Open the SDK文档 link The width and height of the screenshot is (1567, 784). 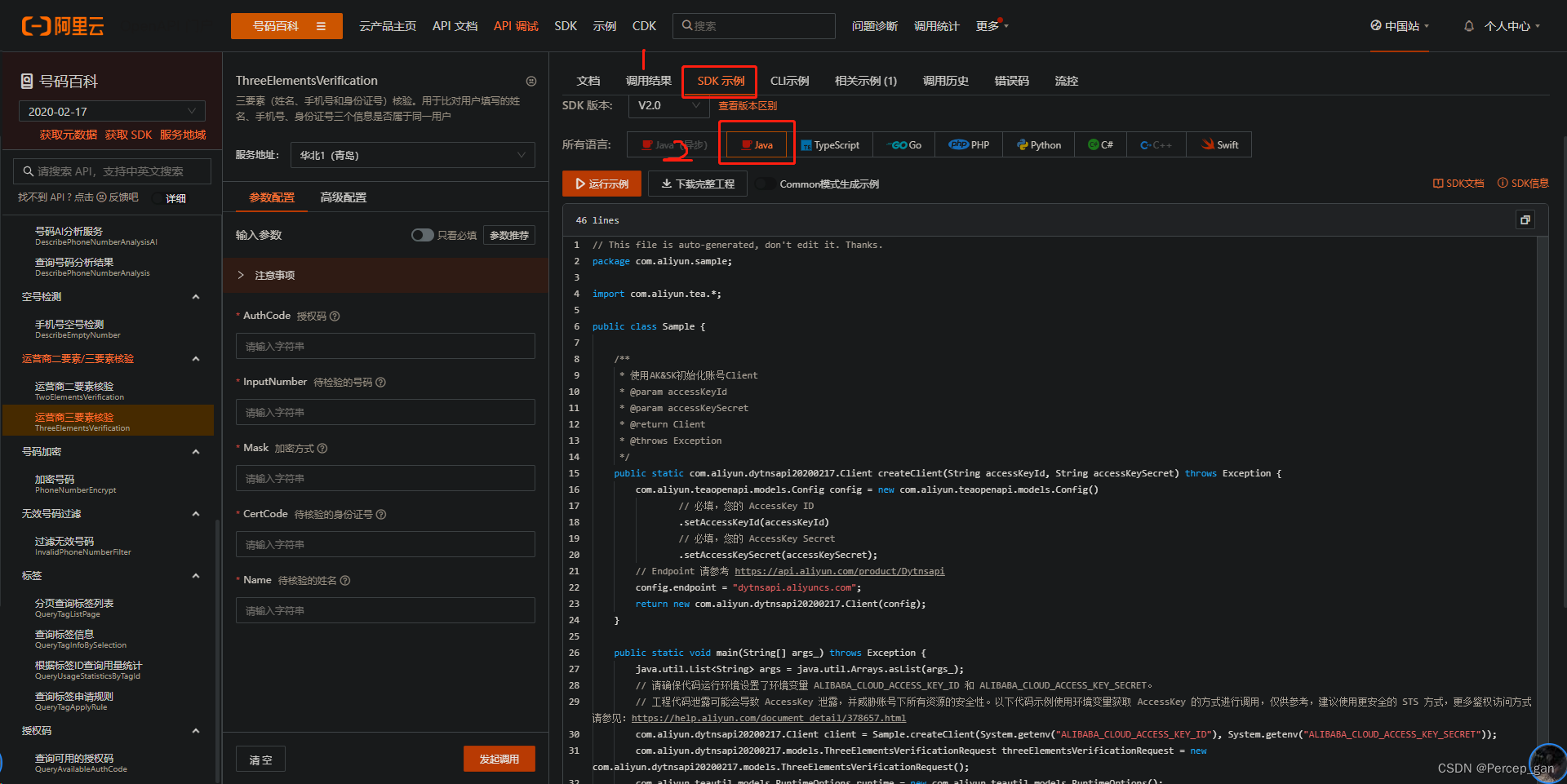point(1458,184)
